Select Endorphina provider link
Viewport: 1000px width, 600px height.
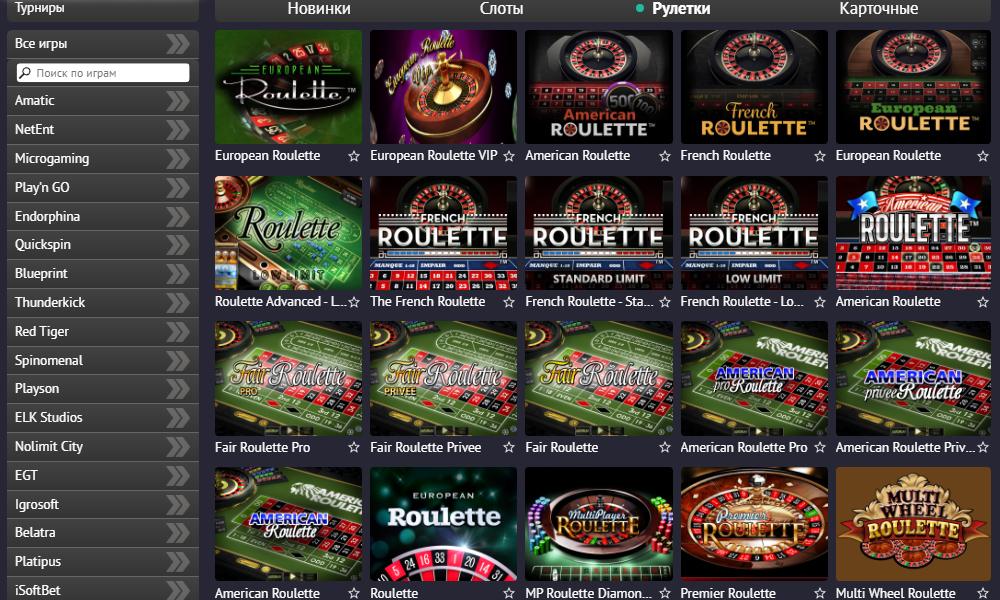point(47,217)
